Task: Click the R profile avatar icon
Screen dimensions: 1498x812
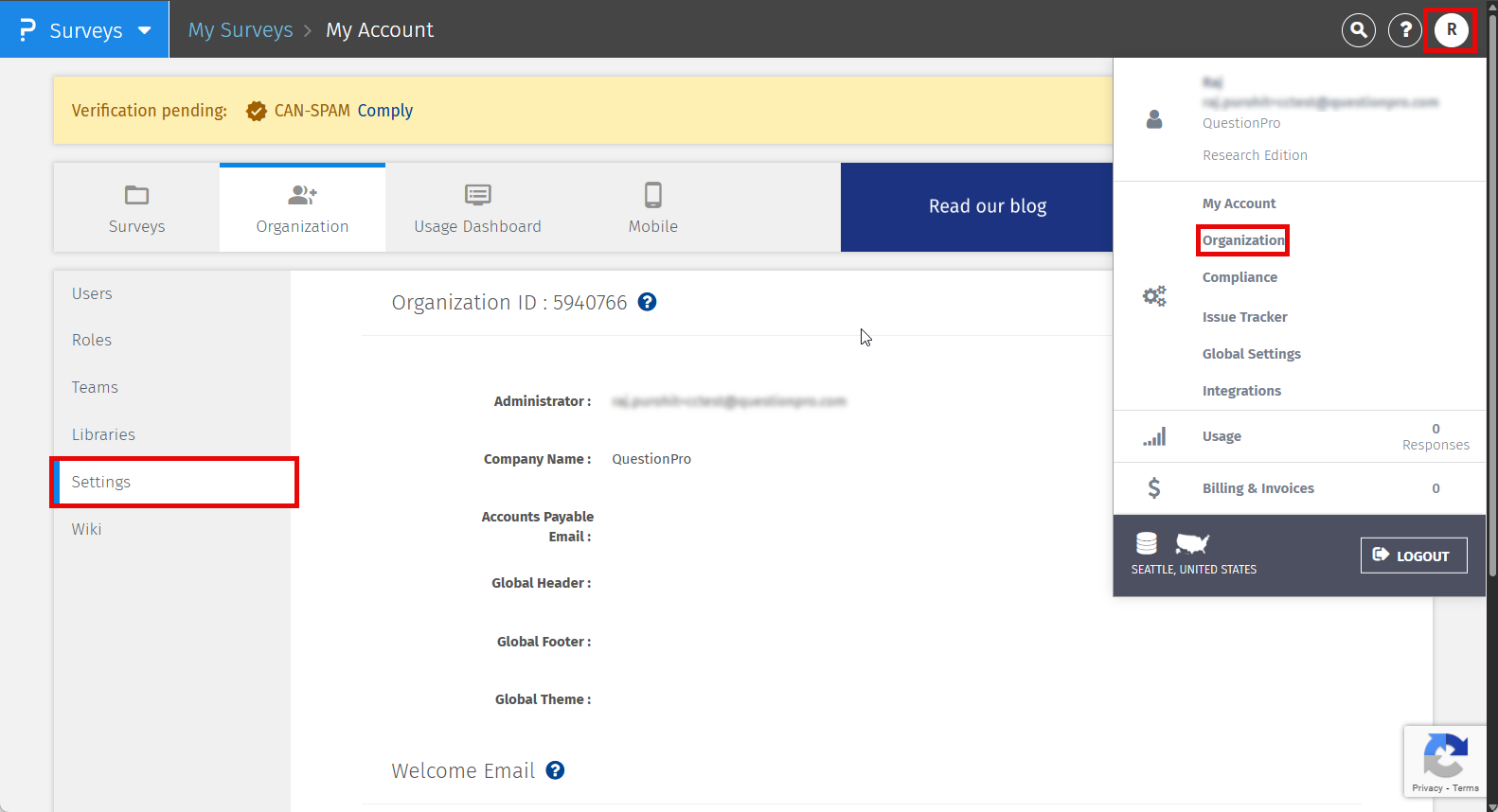Action: click(1451, 30)
